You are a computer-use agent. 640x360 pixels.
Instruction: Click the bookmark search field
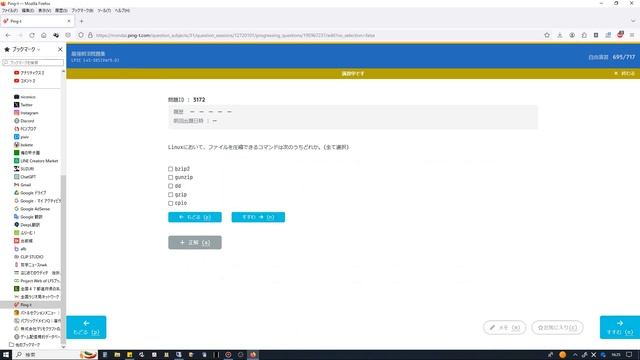click(x=33, y=62)
